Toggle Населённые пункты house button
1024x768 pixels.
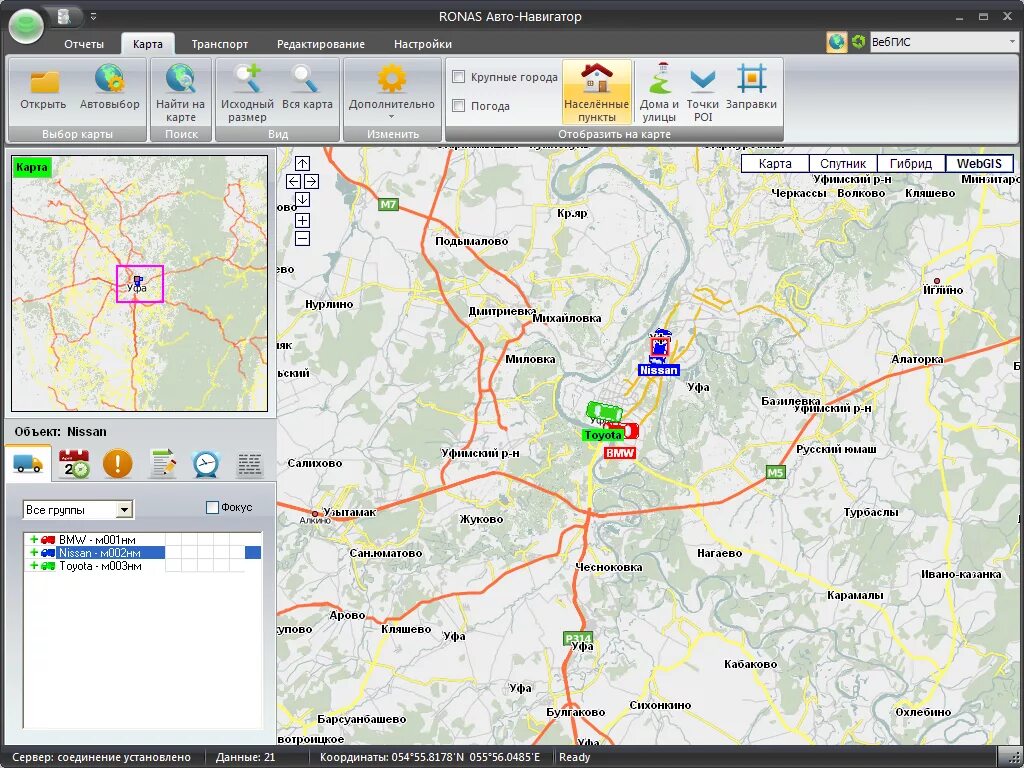[x=597, y=92]
